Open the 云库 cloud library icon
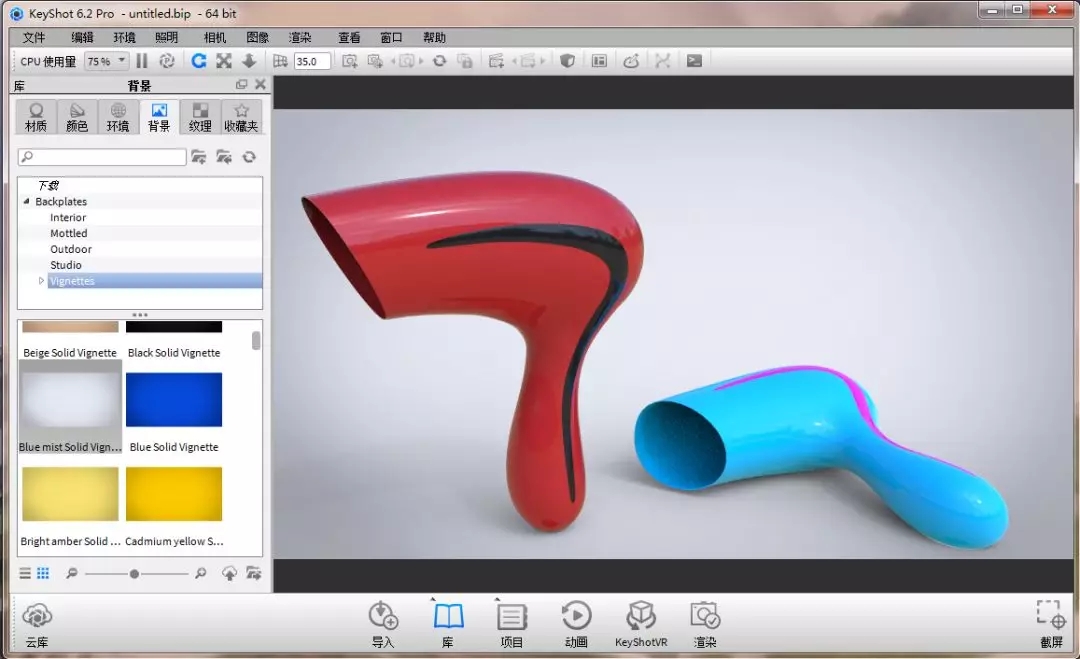The width and height of the screenshot is (1080, 659). (37, 622)
